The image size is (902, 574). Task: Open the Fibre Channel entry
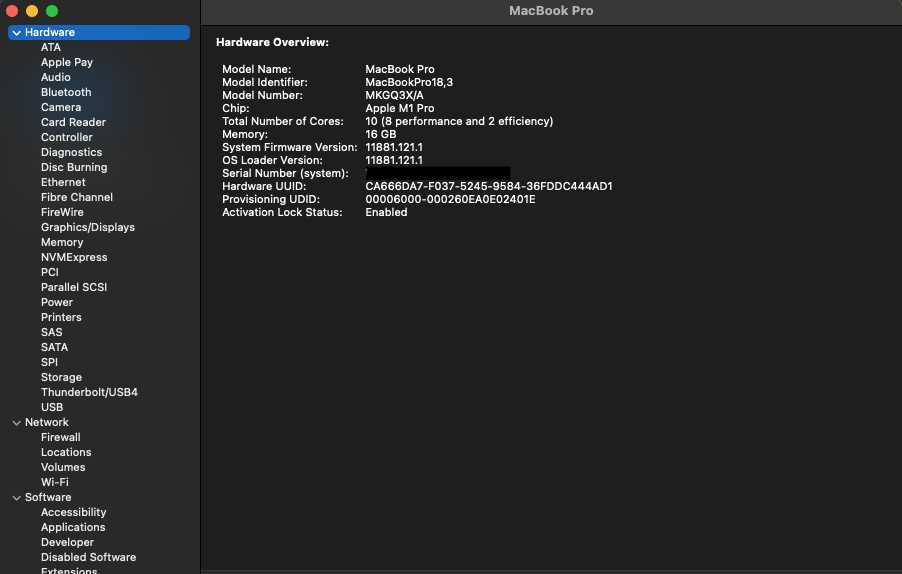tap(77, 197)
